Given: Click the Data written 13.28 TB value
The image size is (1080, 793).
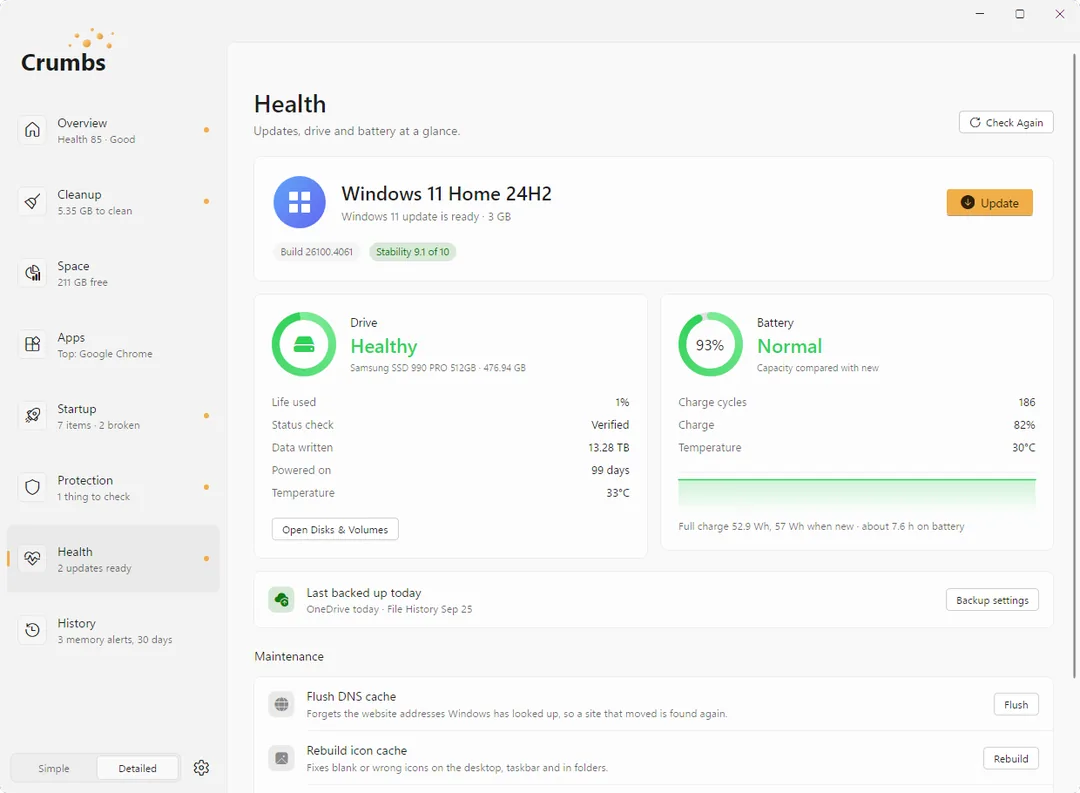Looking at the screenshot, I should (609, 447).
